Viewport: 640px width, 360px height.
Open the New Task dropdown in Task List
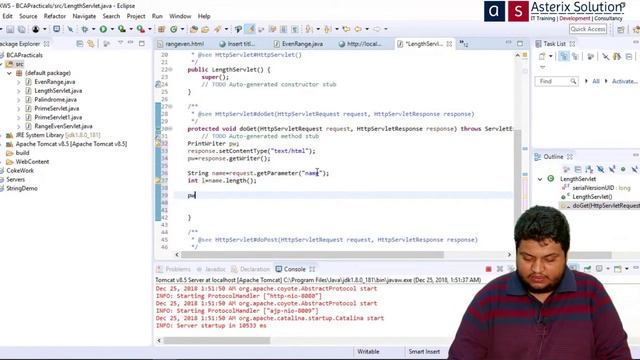(x=550, y=56)
